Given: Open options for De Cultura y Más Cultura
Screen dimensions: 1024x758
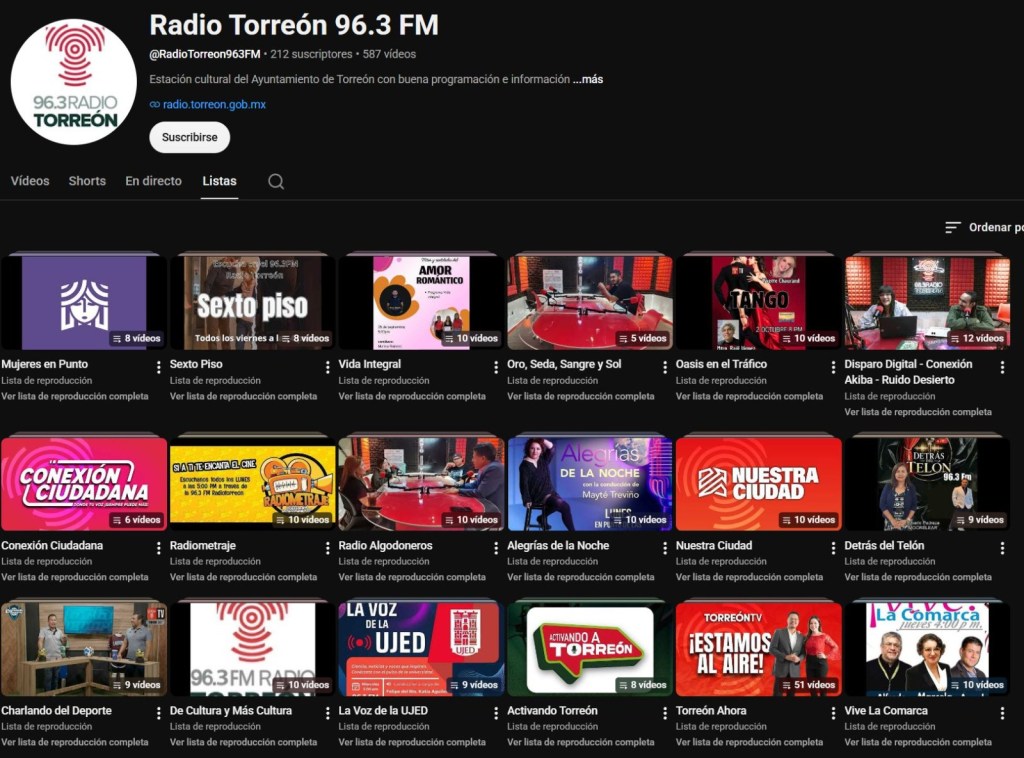Looking at the screenshot, I should [327, 714].
